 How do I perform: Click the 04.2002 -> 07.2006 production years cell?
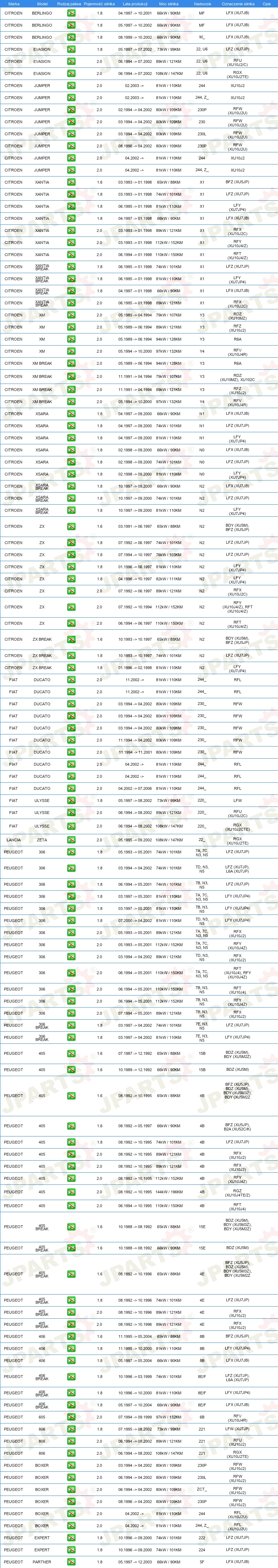pos(135,788)
